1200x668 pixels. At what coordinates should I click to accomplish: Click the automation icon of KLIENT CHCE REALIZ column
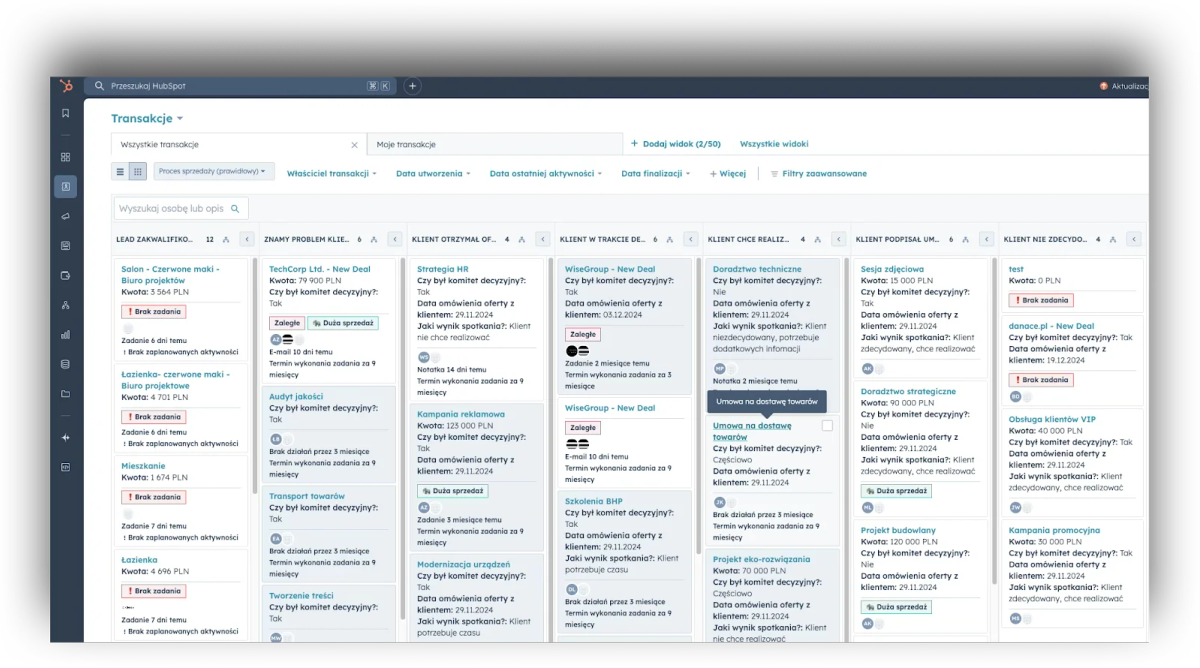(x=818, y=239)
